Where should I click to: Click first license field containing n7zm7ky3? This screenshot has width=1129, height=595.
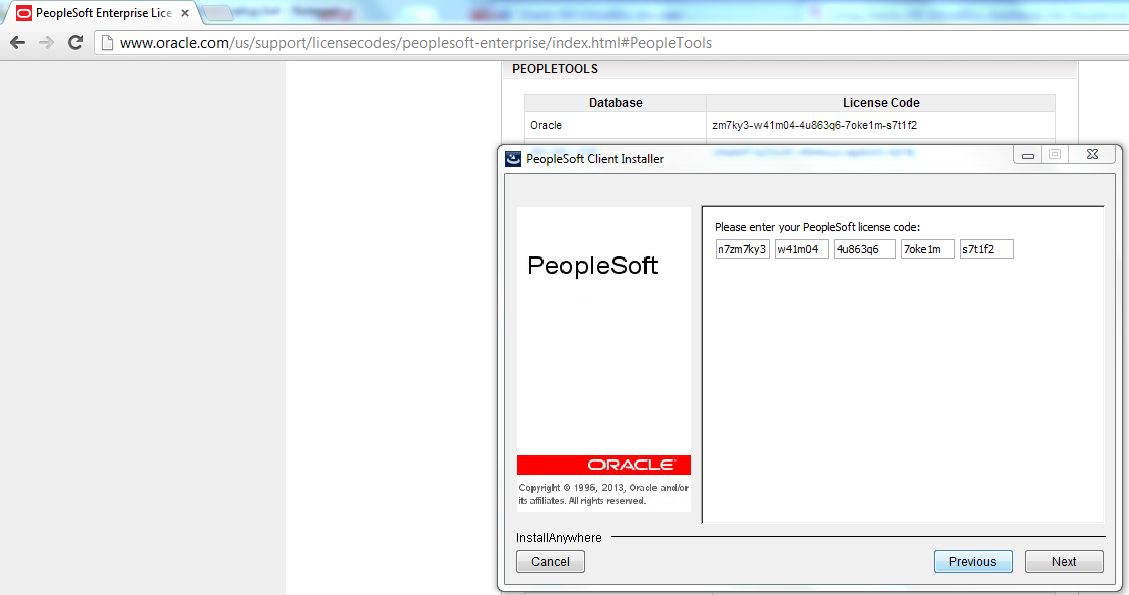pos(742,249)
